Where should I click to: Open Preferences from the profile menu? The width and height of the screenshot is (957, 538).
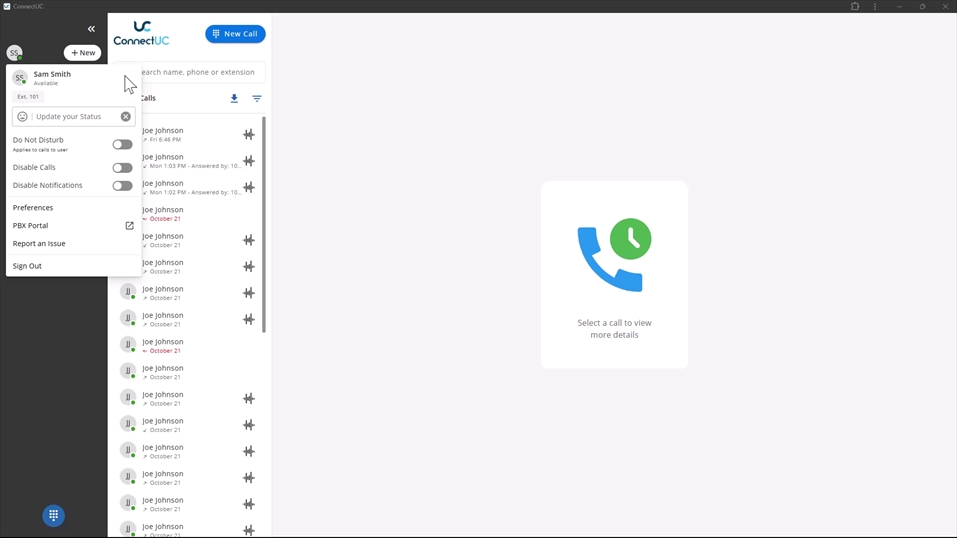point(33,208)
